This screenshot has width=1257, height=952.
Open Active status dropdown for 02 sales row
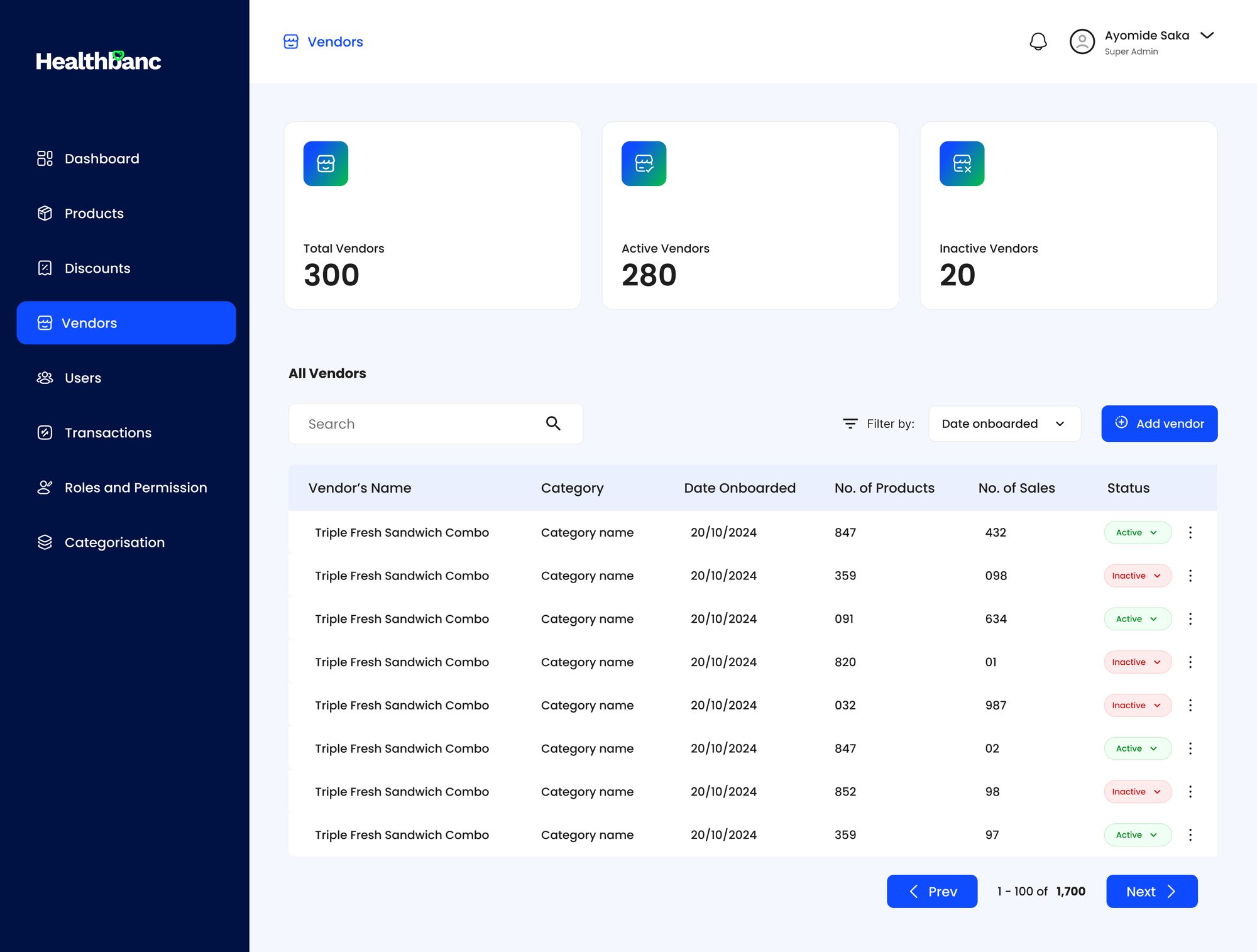click(x=1138, y=748)
